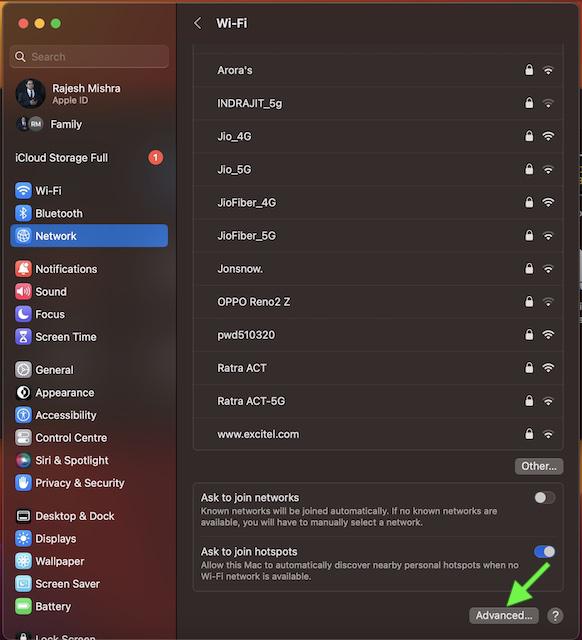The width and height of the screenshot is (582, 640).
Task: Click the Accessibility icon in sidebar
Action: (23, 415)
